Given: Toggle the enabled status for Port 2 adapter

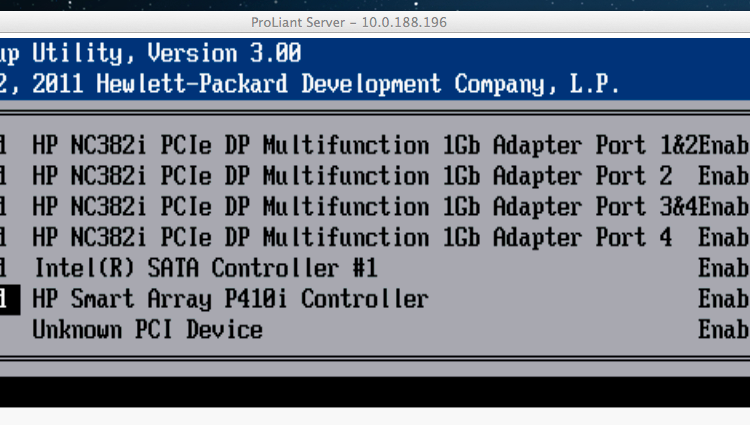Looking at the screenshot, I should 724,176.
